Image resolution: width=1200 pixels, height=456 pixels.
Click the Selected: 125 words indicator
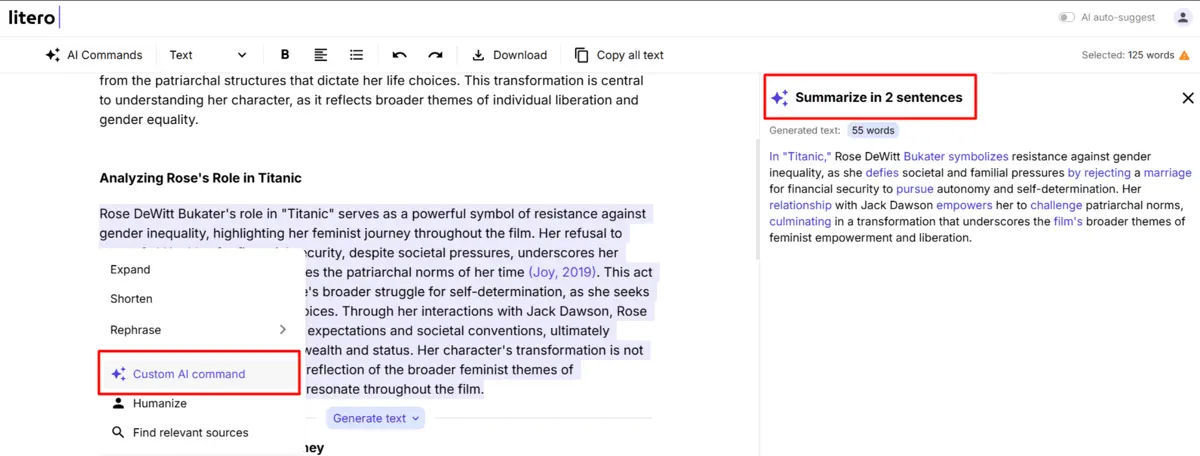(x=1127, y=56)
